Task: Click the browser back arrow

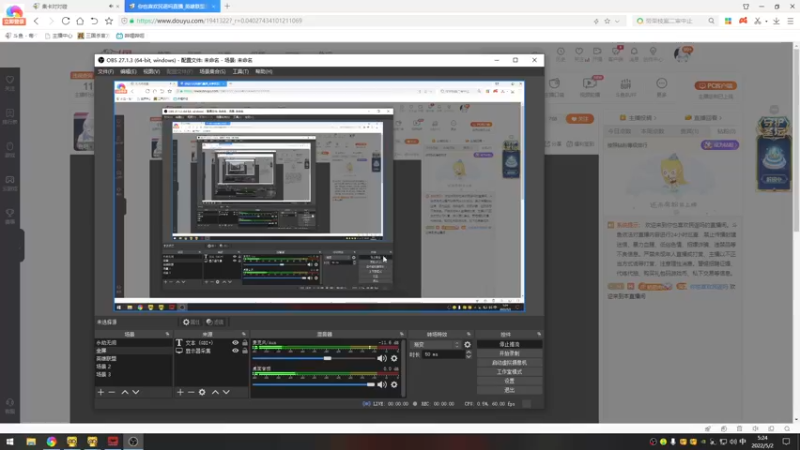Action: 36,21
